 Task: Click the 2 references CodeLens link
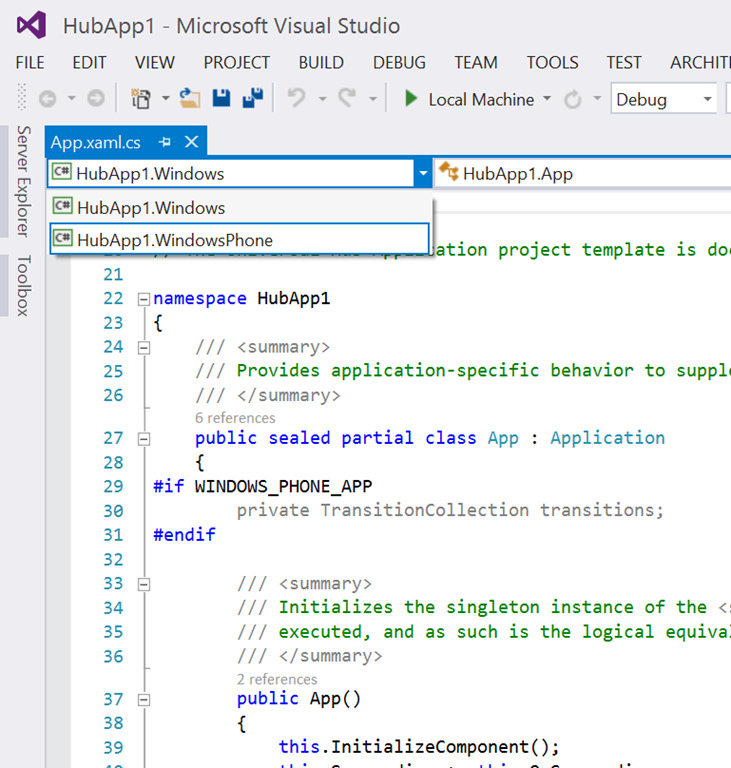[277, 679]
